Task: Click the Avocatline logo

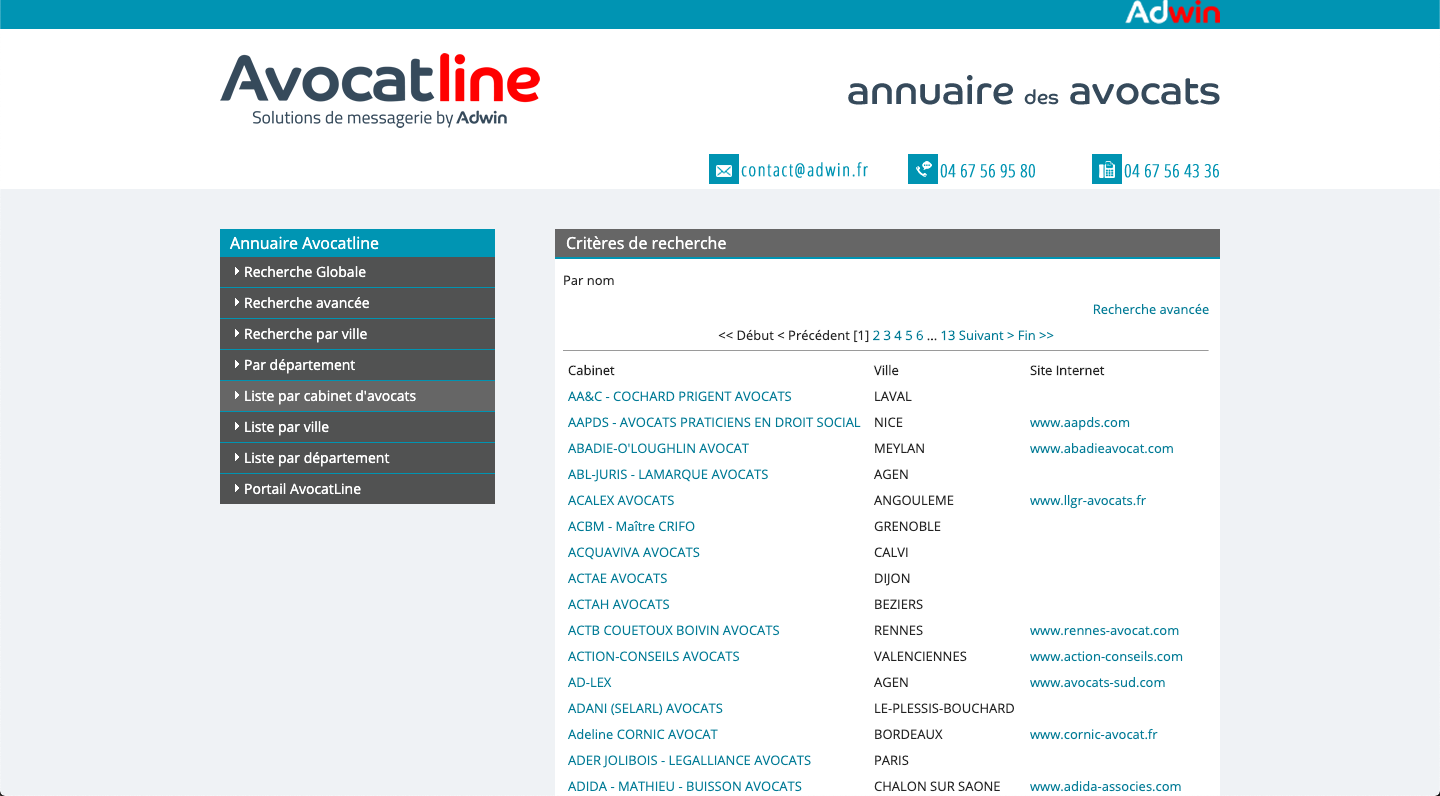Action: coord(380,90)
